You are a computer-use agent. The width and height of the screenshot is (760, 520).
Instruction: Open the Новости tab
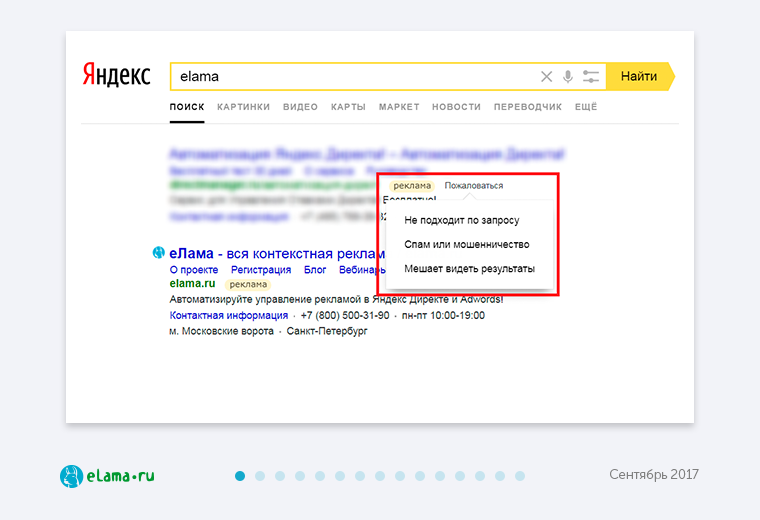pos(456,107)
